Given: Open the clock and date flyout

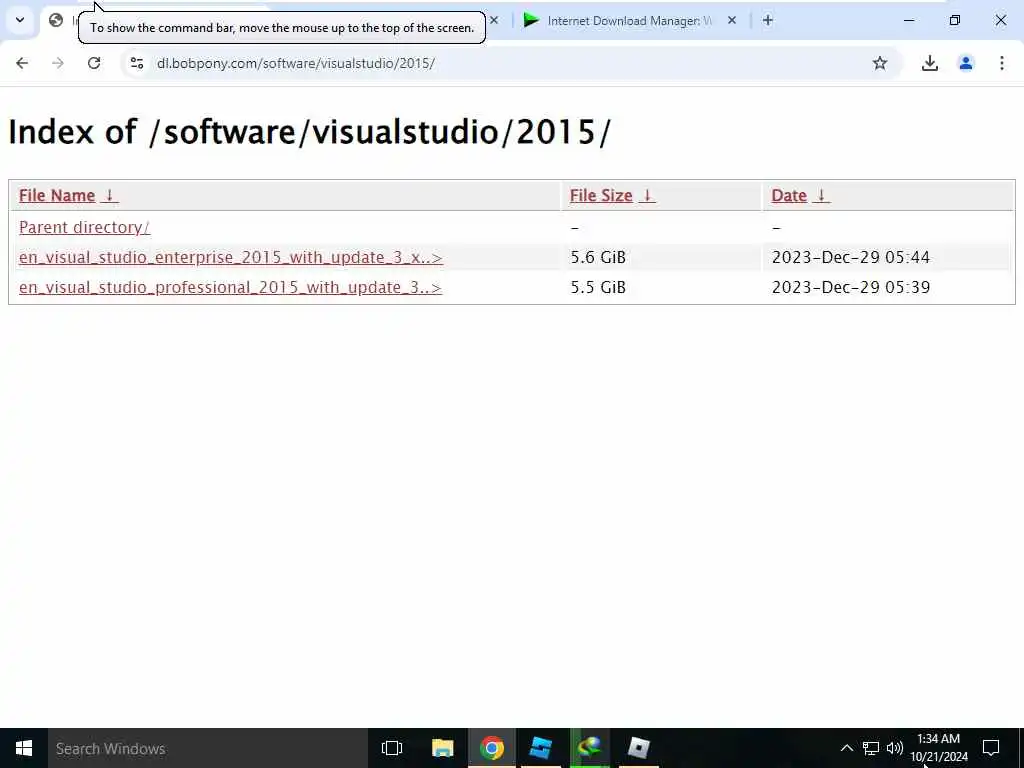Looking at the screenshot, I should coord(939,748).
